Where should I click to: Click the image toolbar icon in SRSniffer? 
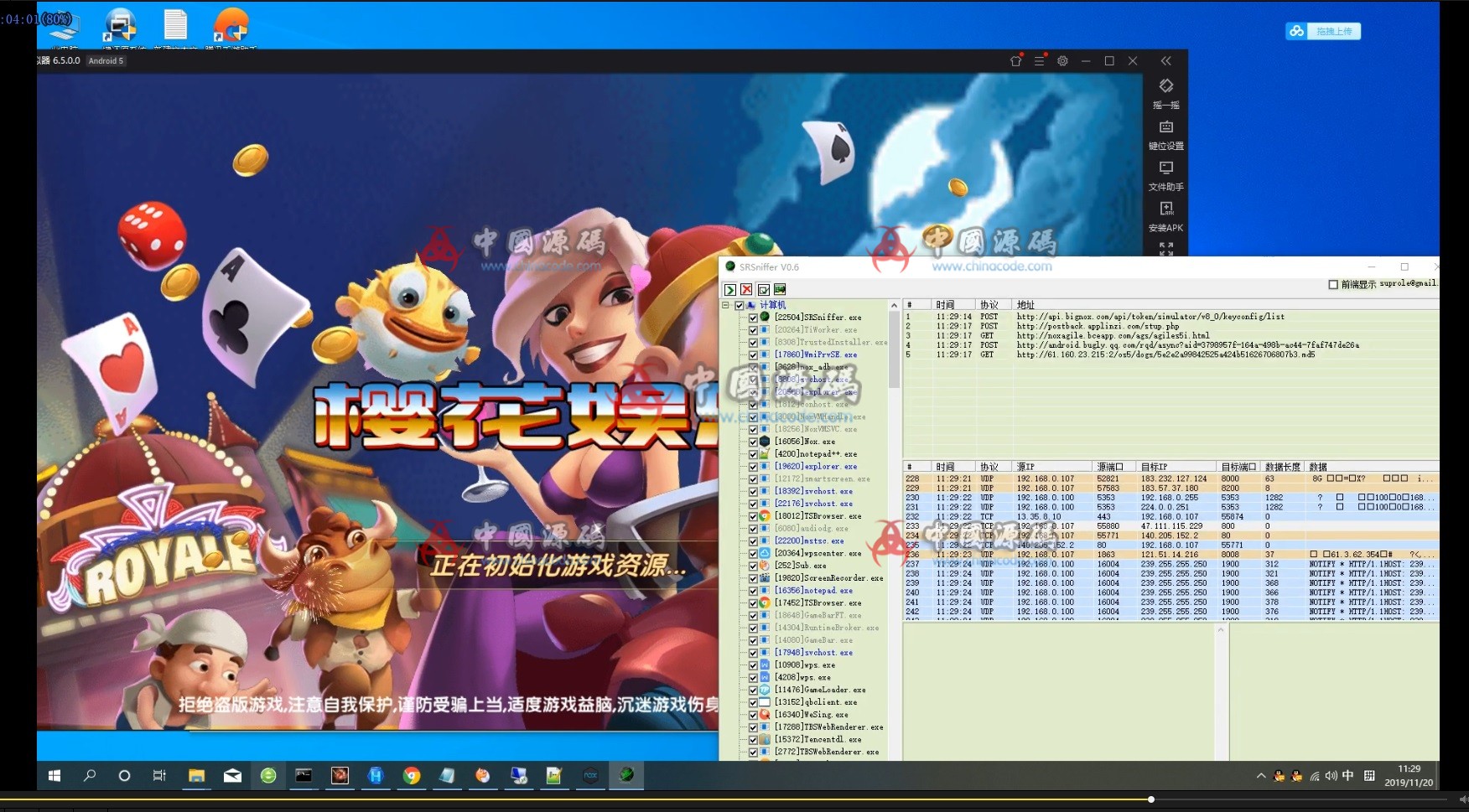[x=780, y=290]
